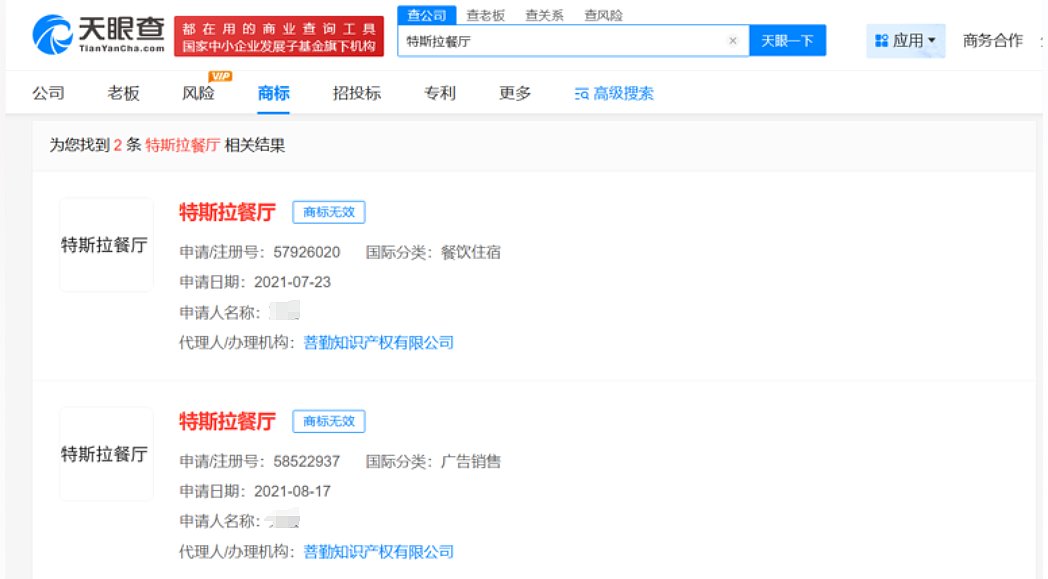Switch to the 专利 category tab

pos(440,93)
